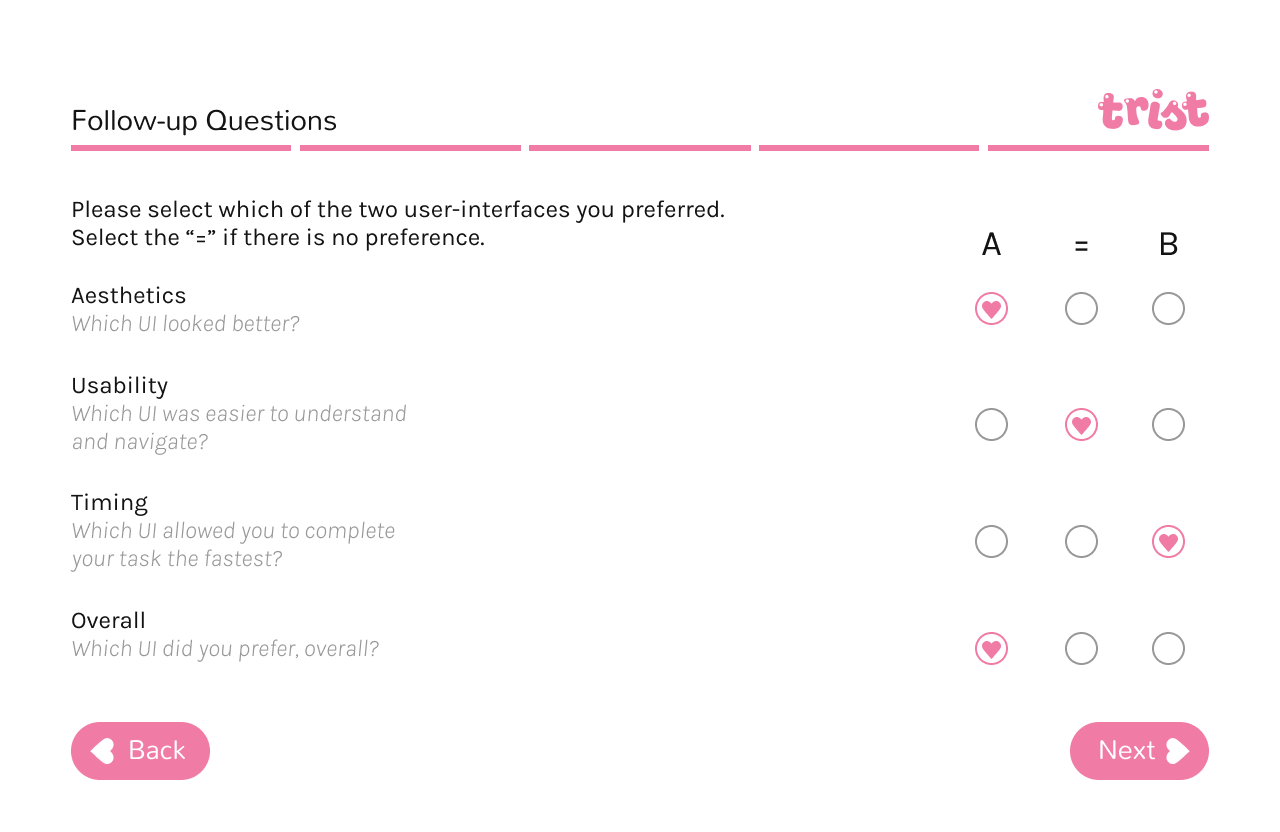Click the heart arrow icon on Back
Viewport: 1280px width, 832px height.
pos(102,751)
